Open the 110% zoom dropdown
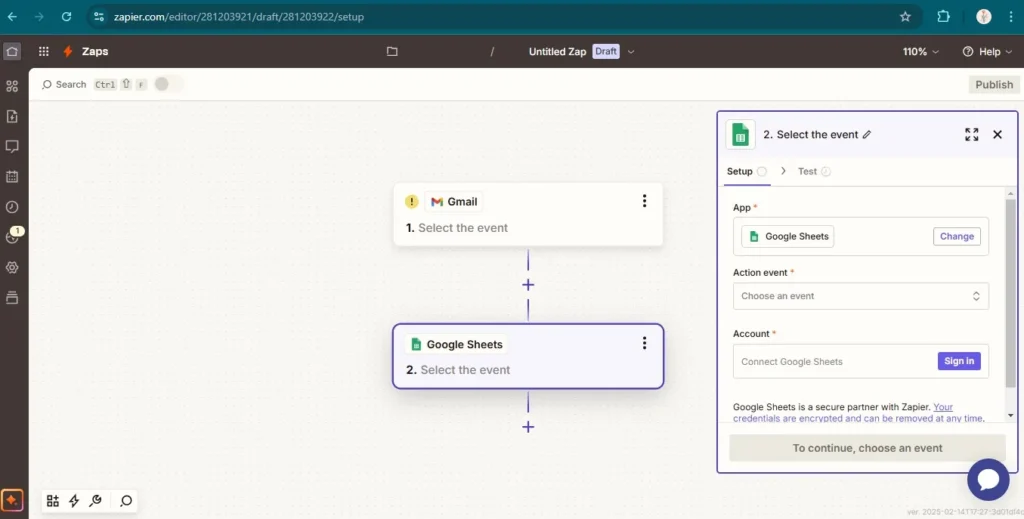Image resolution: width=1024 pixels, height=519 pixels. [x=921, y=52]
